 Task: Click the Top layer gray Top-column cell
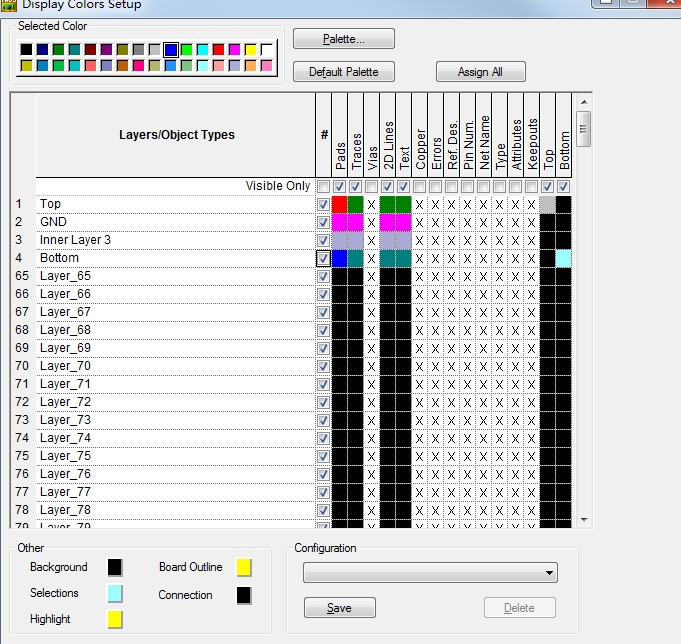(x=547, y=205)
